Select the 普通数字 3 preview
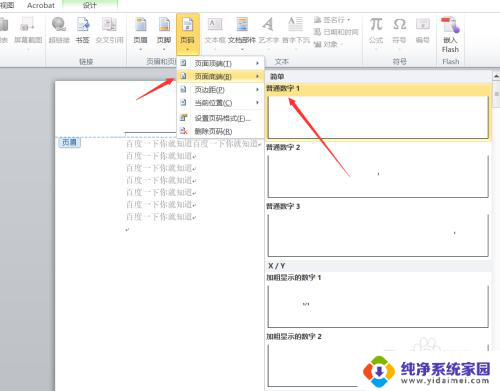Viewport: 500px width, 391px height. [378, 235]
